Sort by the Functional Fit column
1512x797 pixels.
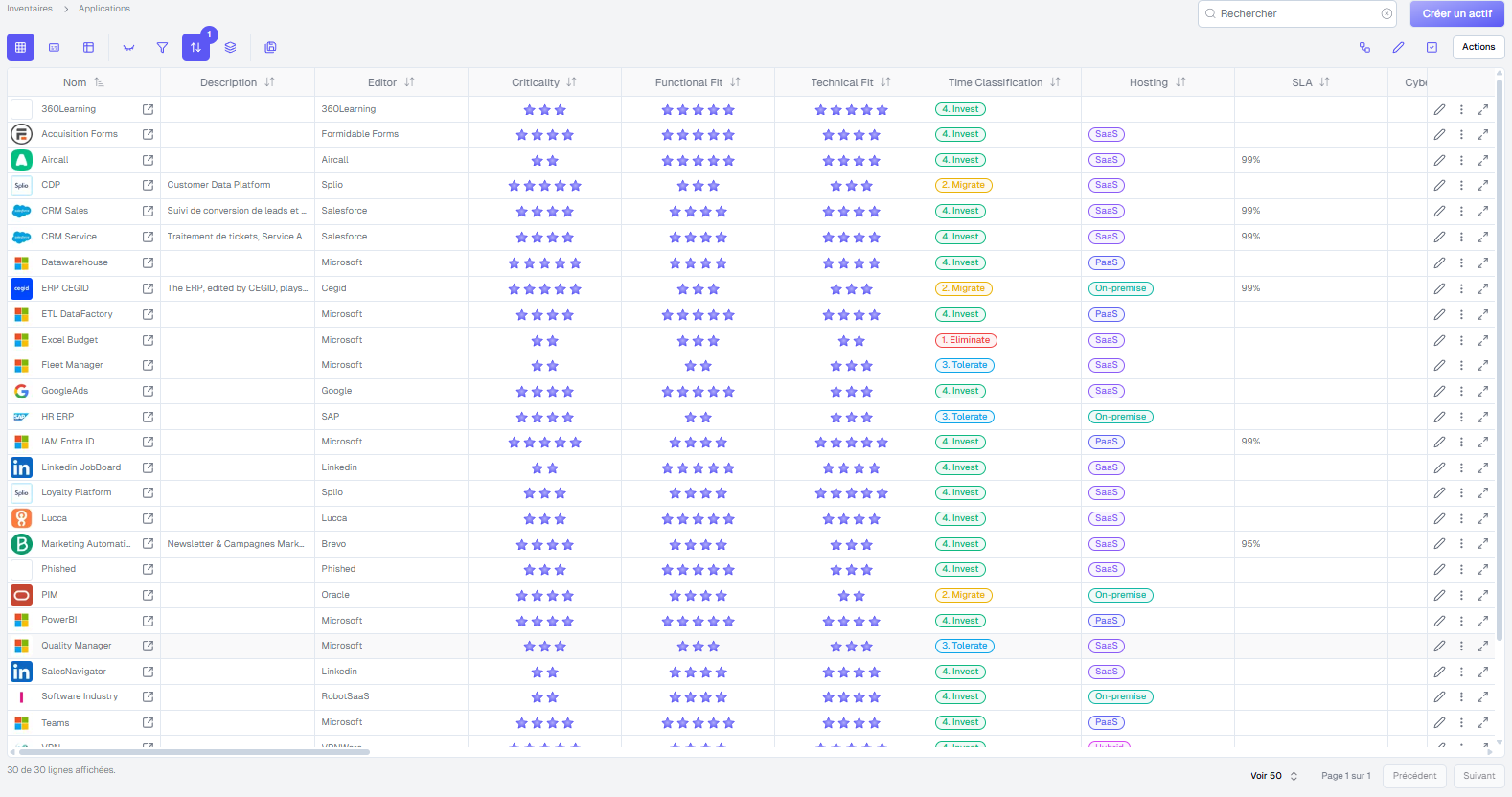735,82
